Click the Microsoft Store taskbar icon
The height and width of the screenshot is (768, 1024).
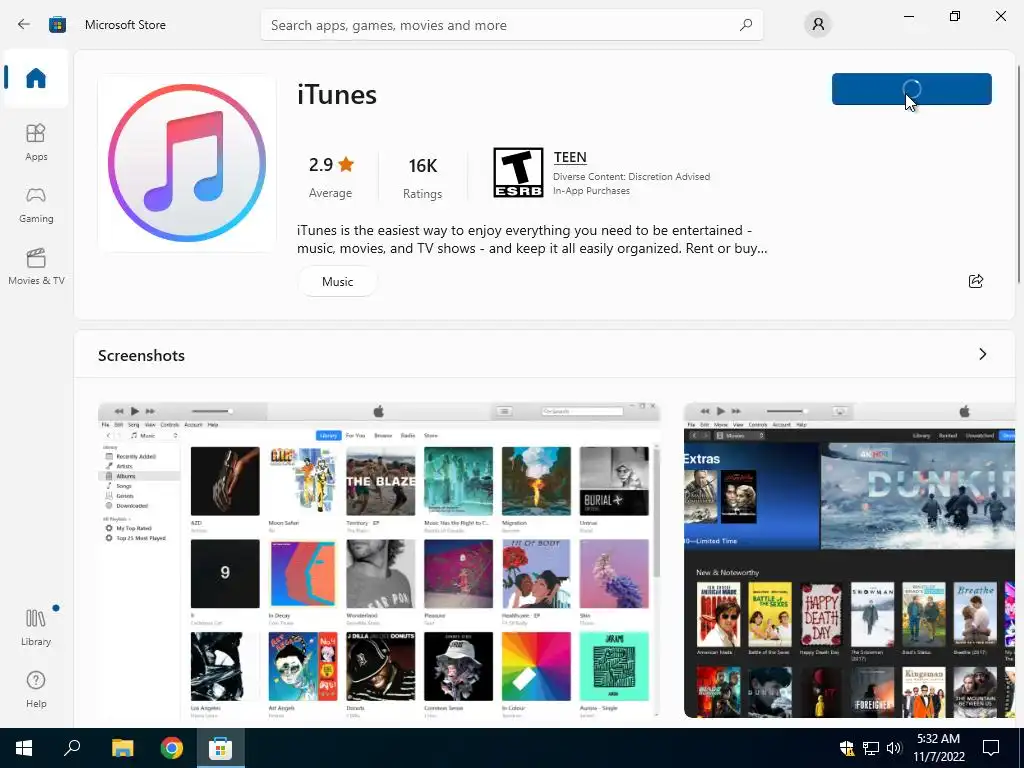[x=220, y=748]
